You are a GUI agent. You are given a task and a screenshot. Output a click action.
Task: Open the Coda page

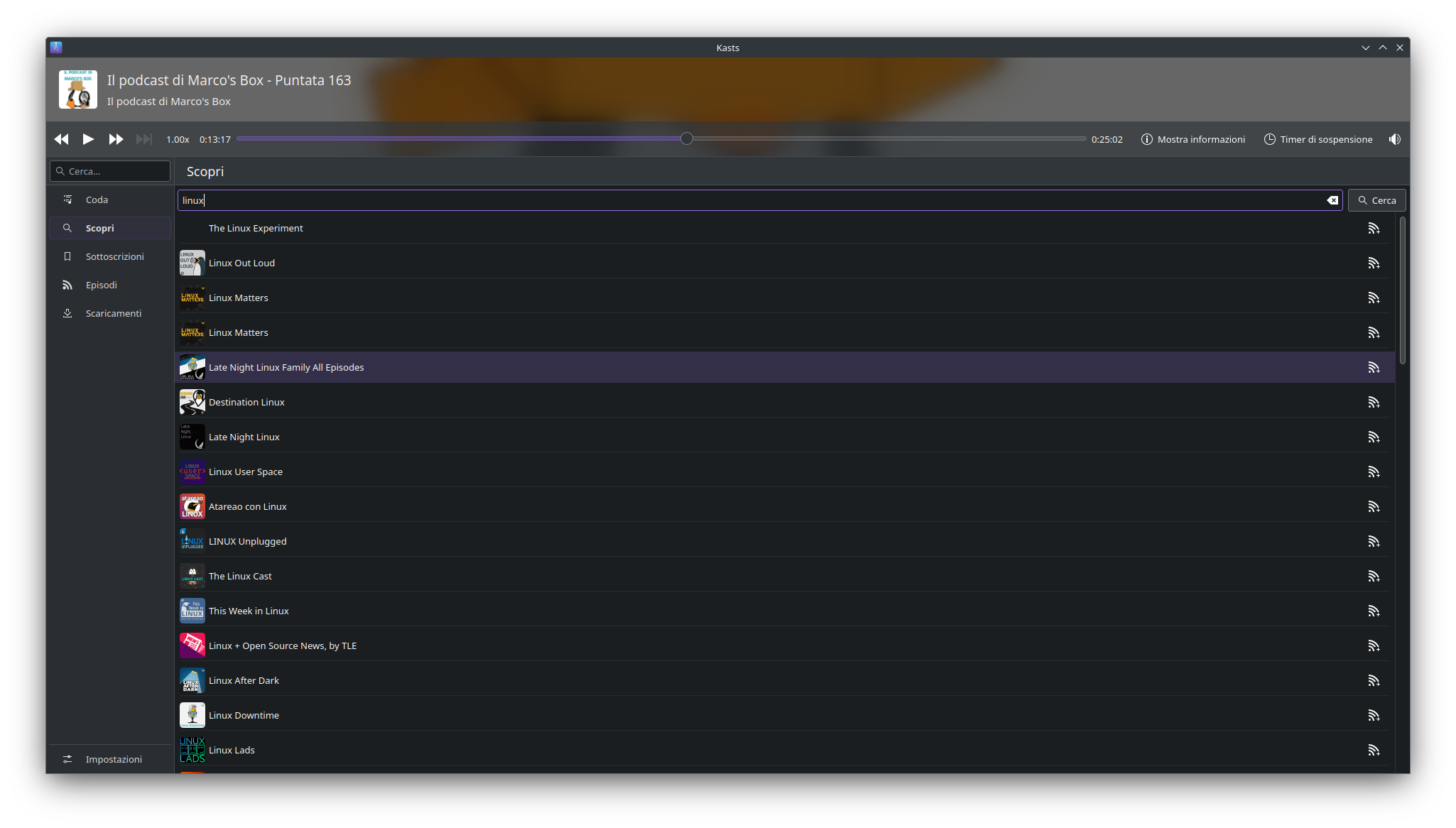(110, 200)
